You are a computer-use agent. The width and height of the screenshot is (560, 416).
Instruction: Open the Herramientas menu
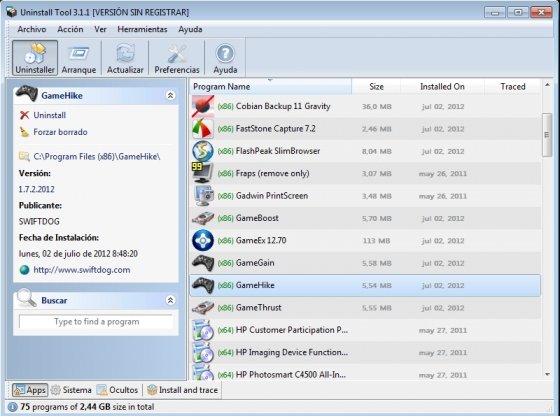point(142,29)
